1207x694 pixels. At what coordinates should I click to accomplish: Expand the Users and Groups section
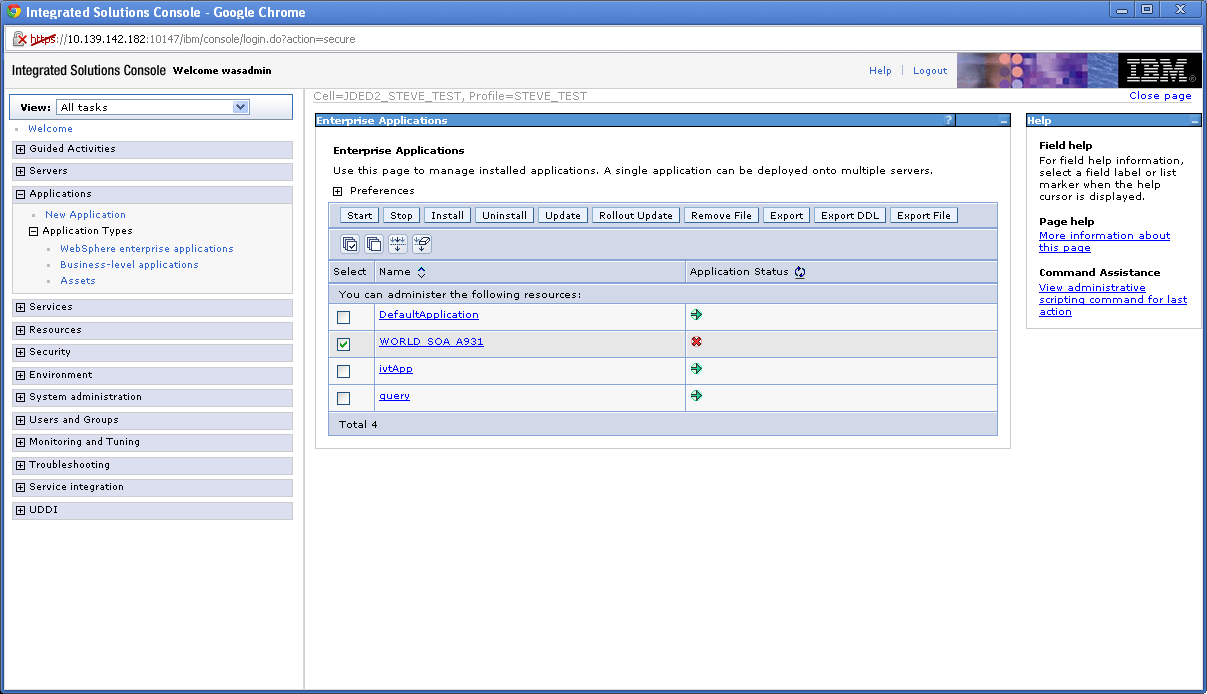[21, 420]
